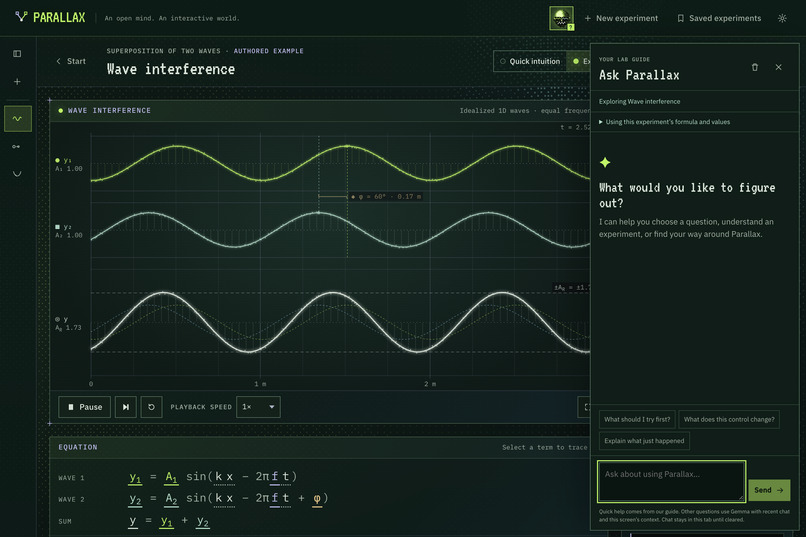Close the Ask Parallax panel
Screen dimensions: 806x537
coord(778,67)
